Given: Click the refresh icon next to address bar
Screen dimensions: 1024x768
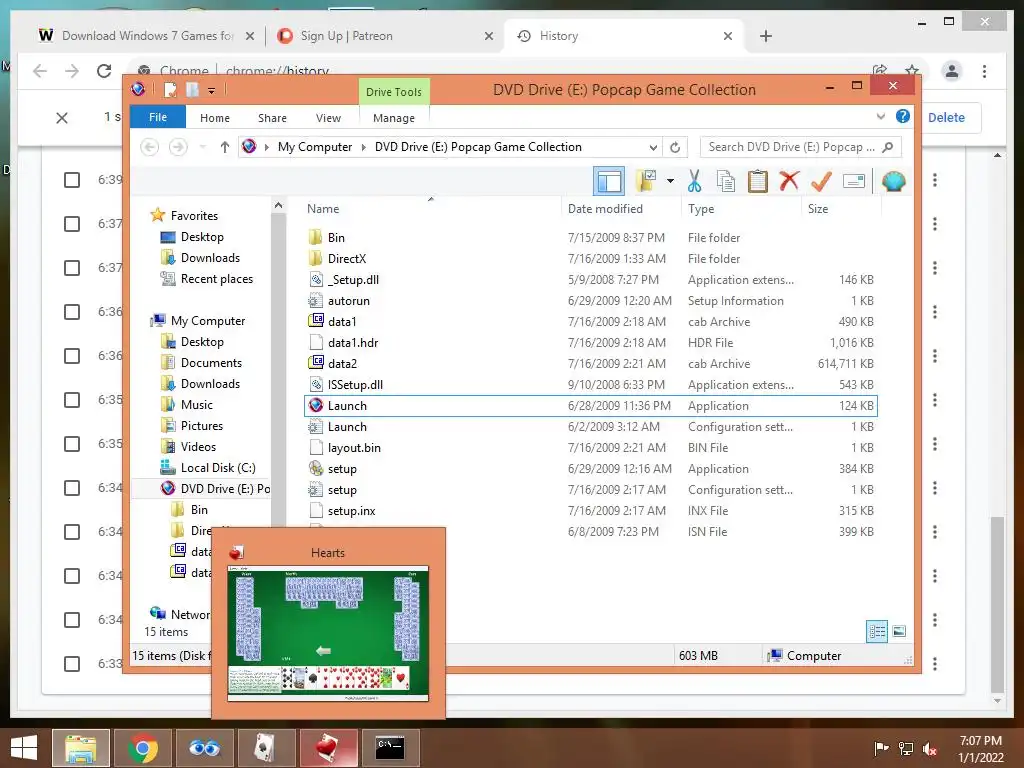Looking at the screenshot, I should pyautogui.click(x=675, y=147).
